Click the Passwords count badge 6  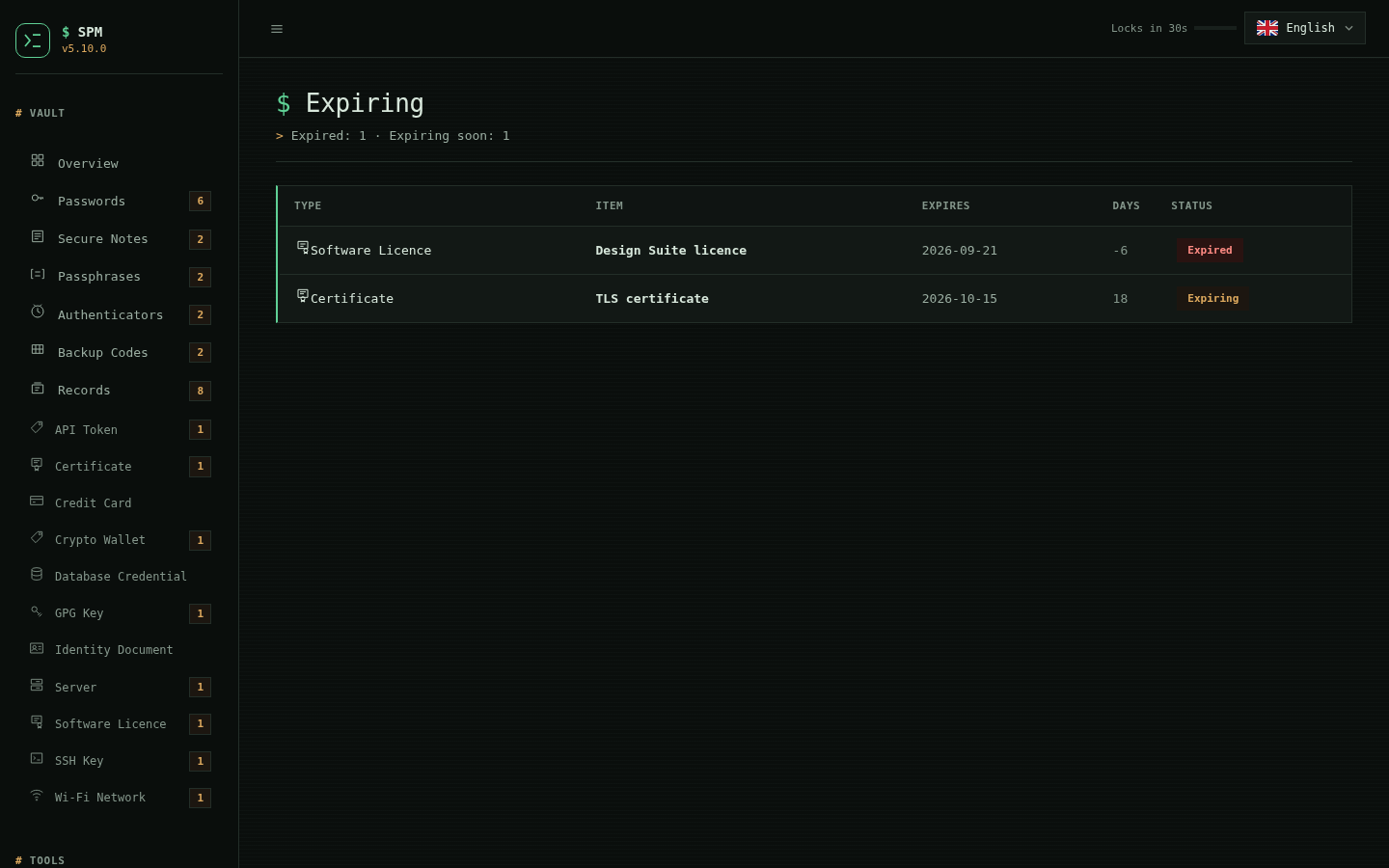(x=201, y=201)
